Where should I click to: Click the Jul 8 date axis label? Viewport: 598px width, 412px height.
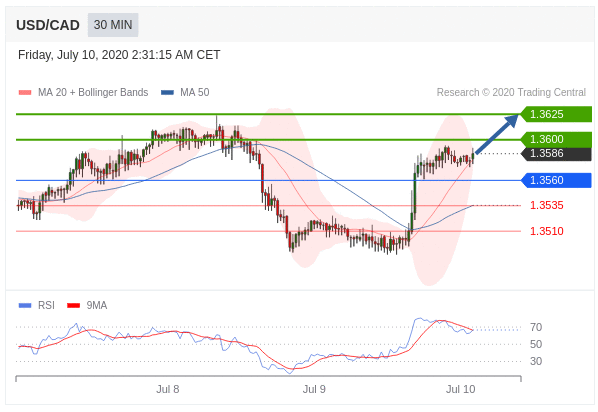pos(167,389)
